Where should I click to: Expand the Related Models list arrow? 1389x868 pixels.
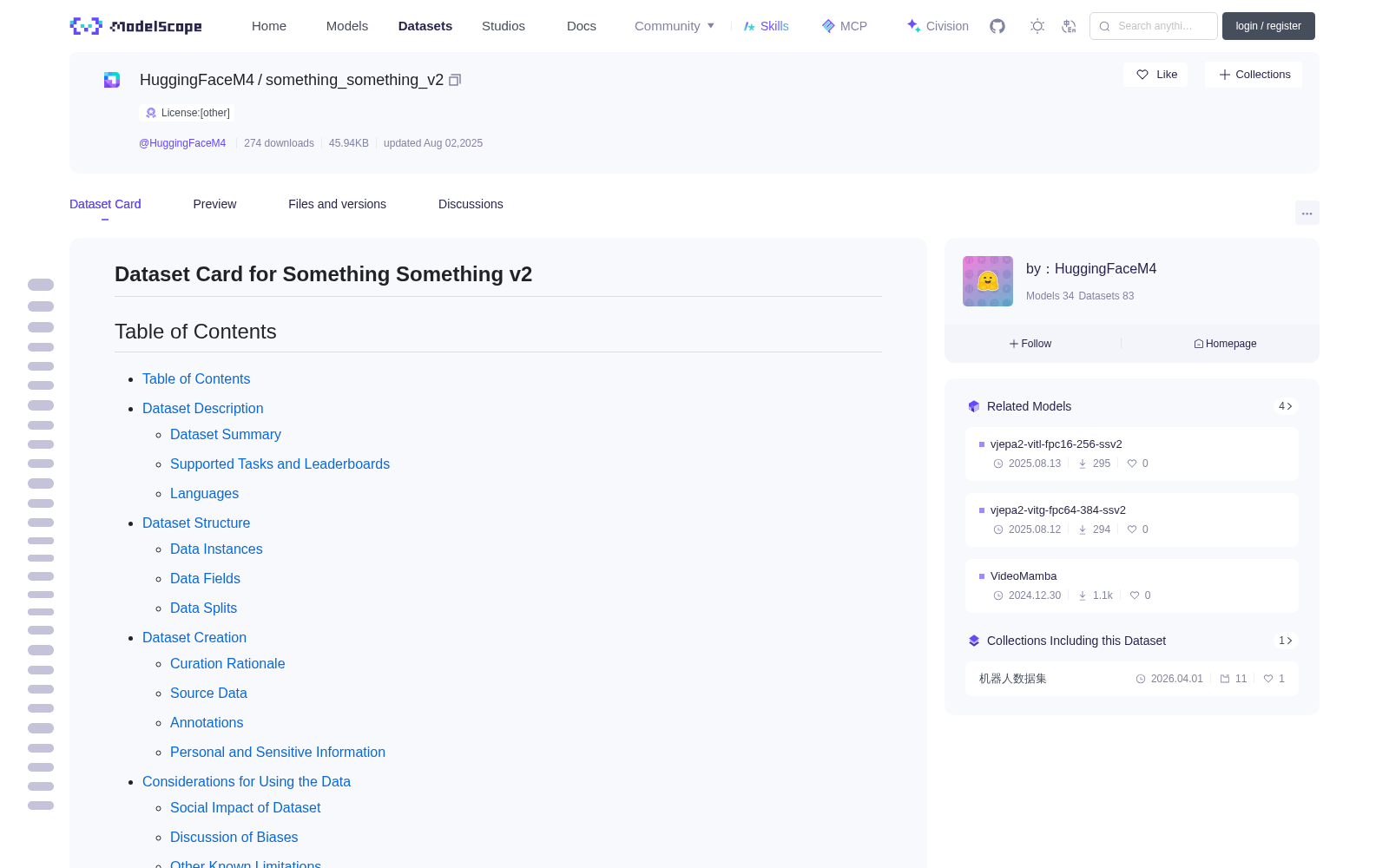(1286, 406)
